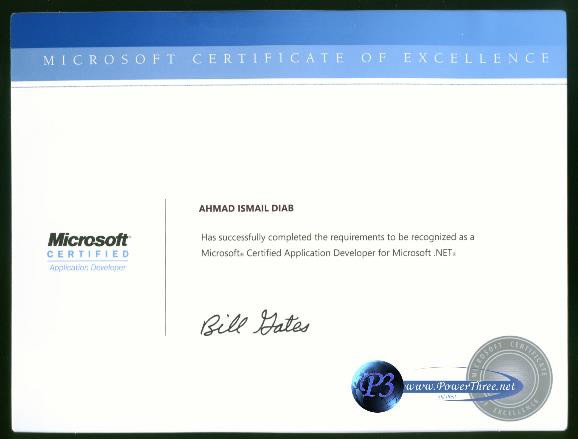Click the word OF in header banner
Image resolution: width=578 pixels, height=439 pixels.
pyautogui.click(x=374, y=58)
